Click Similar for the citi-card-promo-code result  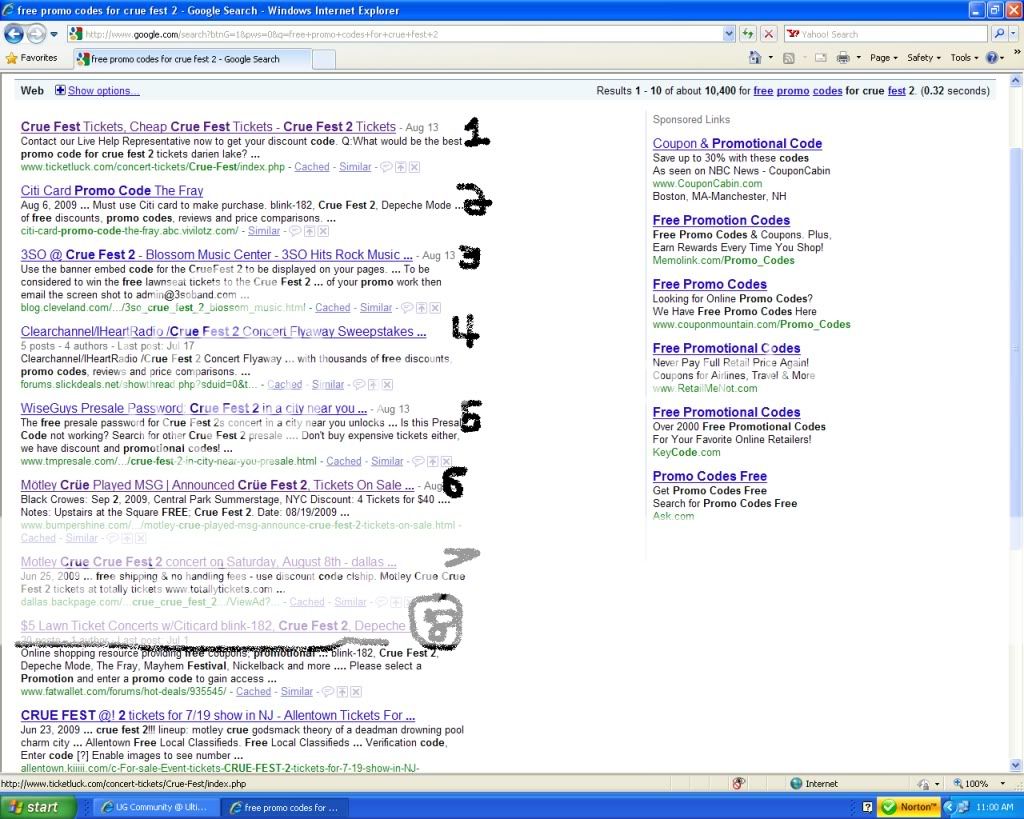264,231
